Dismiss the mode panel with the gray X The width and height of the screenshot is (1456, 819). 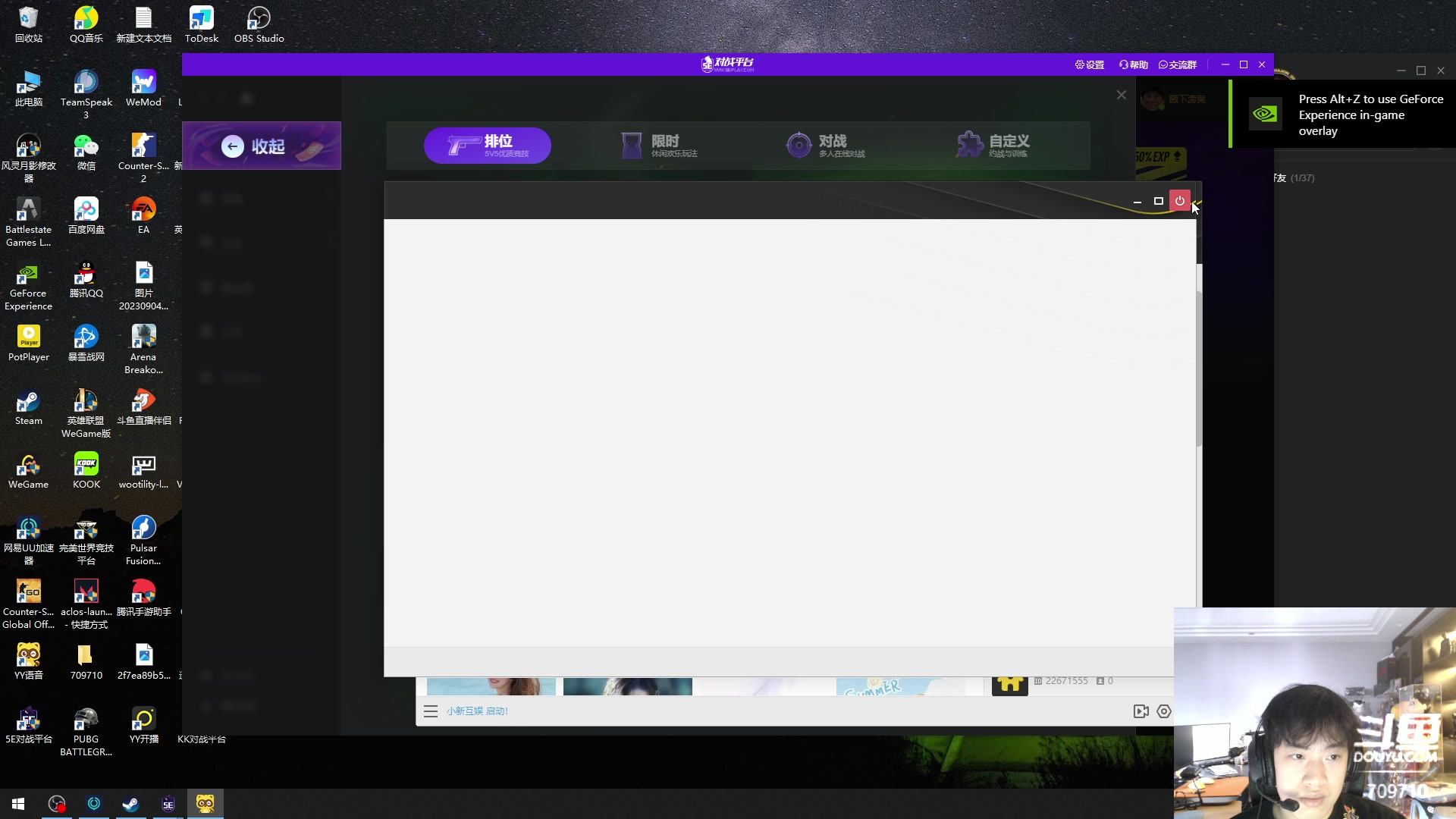coord(1121,95)
